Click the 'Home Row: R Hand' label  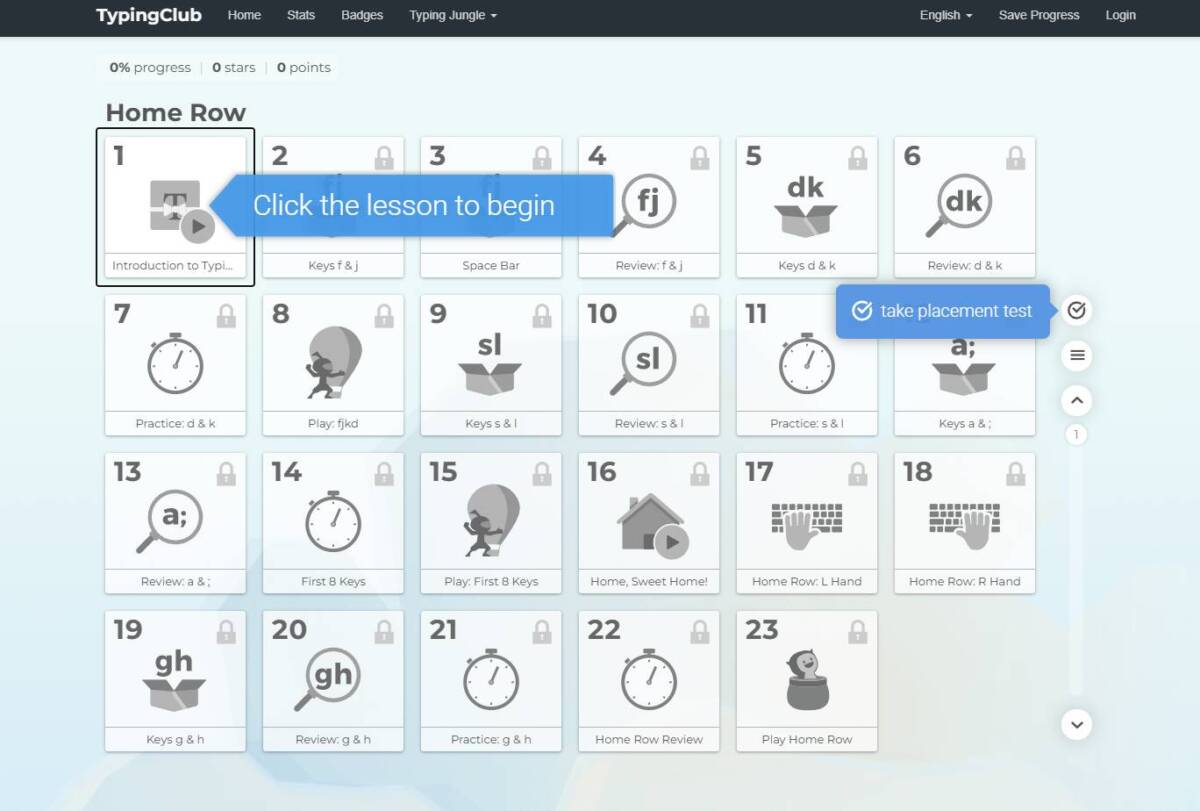point(964,581)
